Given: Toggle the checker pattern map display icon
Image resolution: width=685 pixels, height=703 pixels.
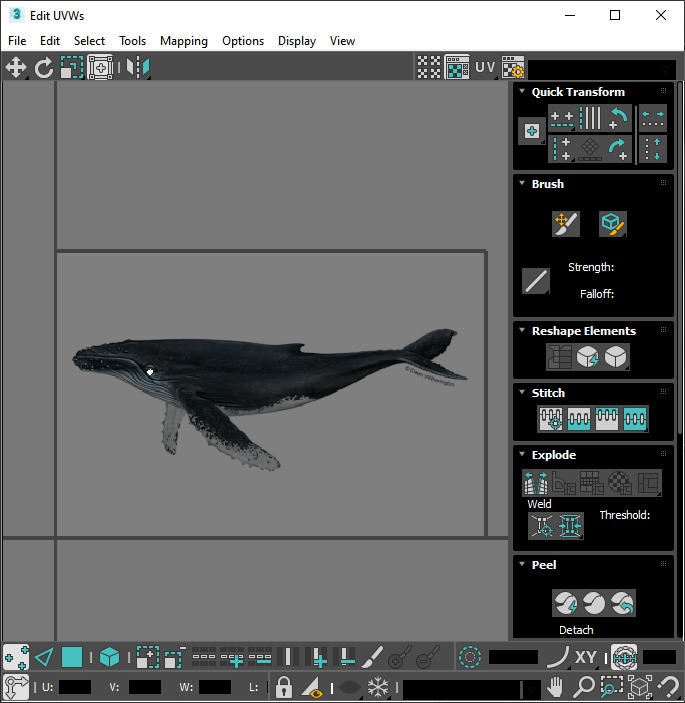Looking at the screenshot, I should [429, 67].
